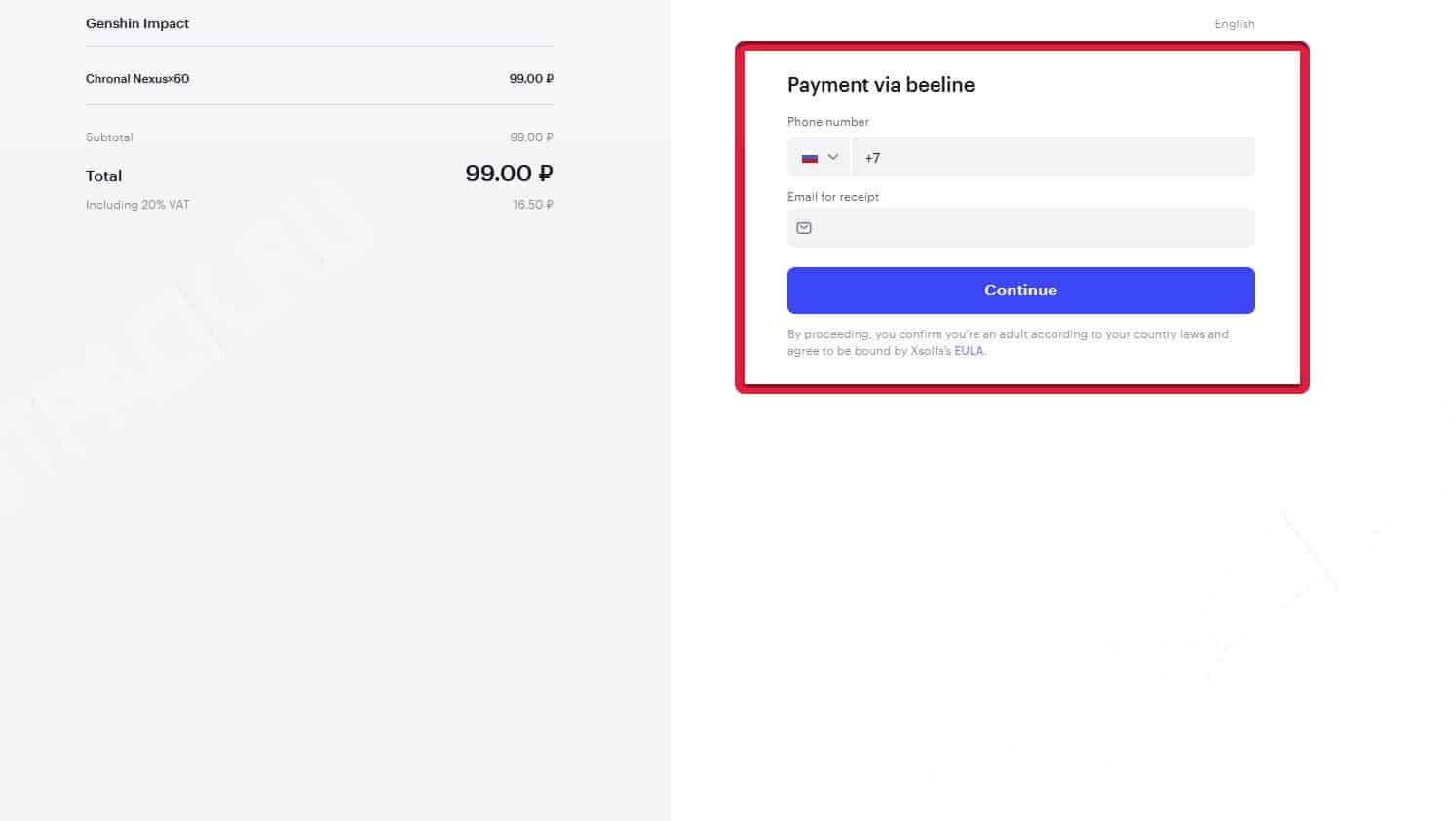Click the Phone number field label
Image resolution: width=1456 pixels, height=821 pixels.
(828, 122)
